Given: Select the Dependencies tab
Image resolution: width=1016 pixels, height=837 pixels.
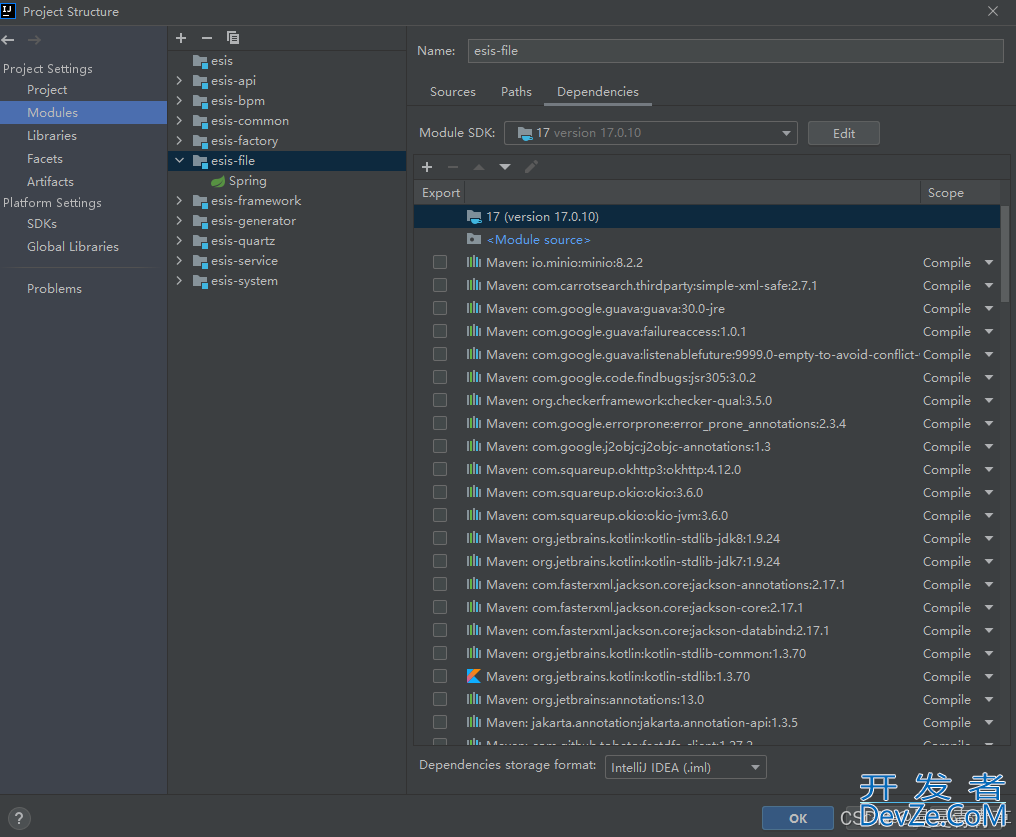Looking at the screenshot, I should click(598, 92).
